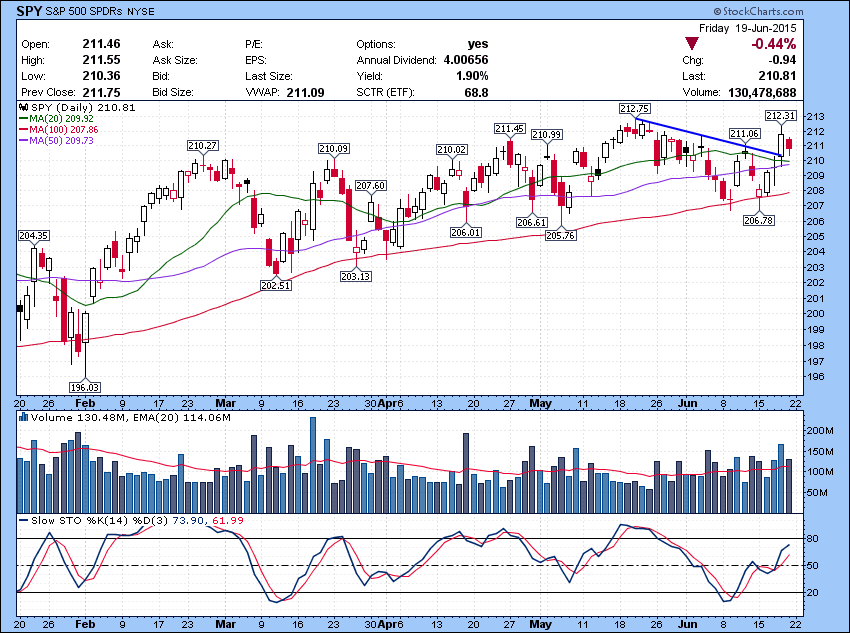Click the SPY ticker symbol in the title

[28, 11]
